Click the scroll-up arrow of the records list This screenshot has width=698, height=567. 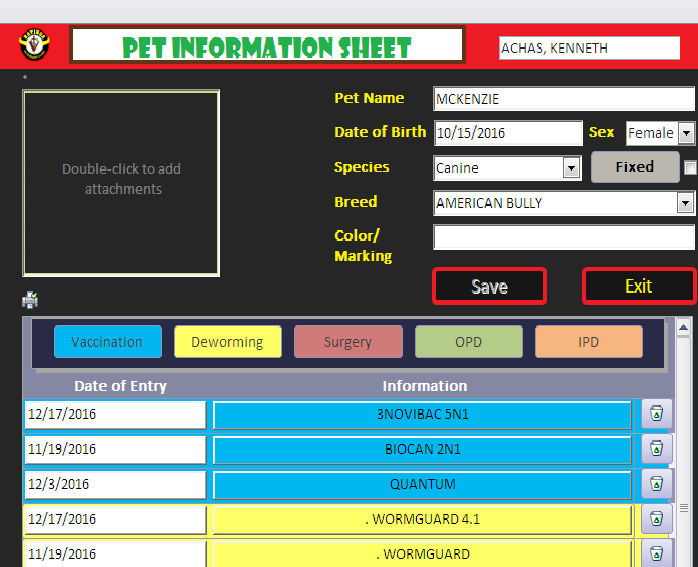coord(684,327)
